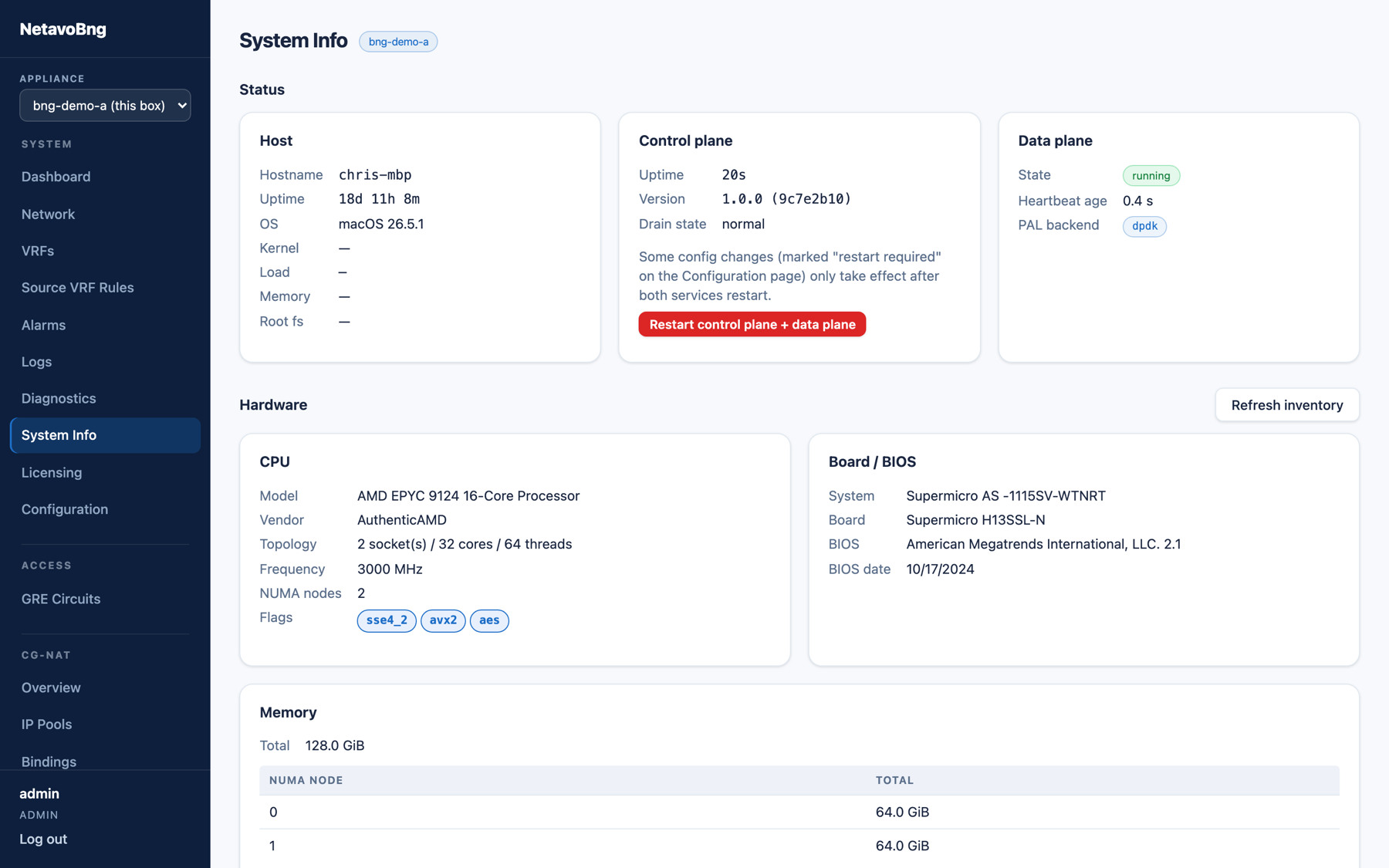Click the Refresh inventory button
Viewport: 1389px width, 868px height.
click(1287, 405)
